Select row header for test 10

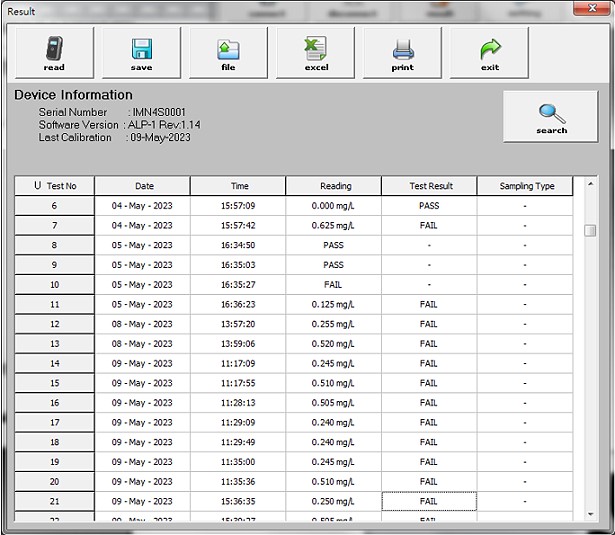pyautogui.click(x=55, y=284)
